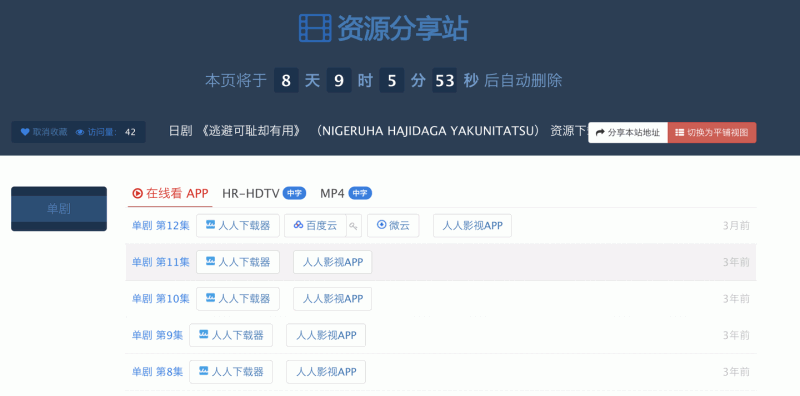The image size is (800, 396).
Task: Click 人人下载器 for 第8集
Action: tap(231, 372)
